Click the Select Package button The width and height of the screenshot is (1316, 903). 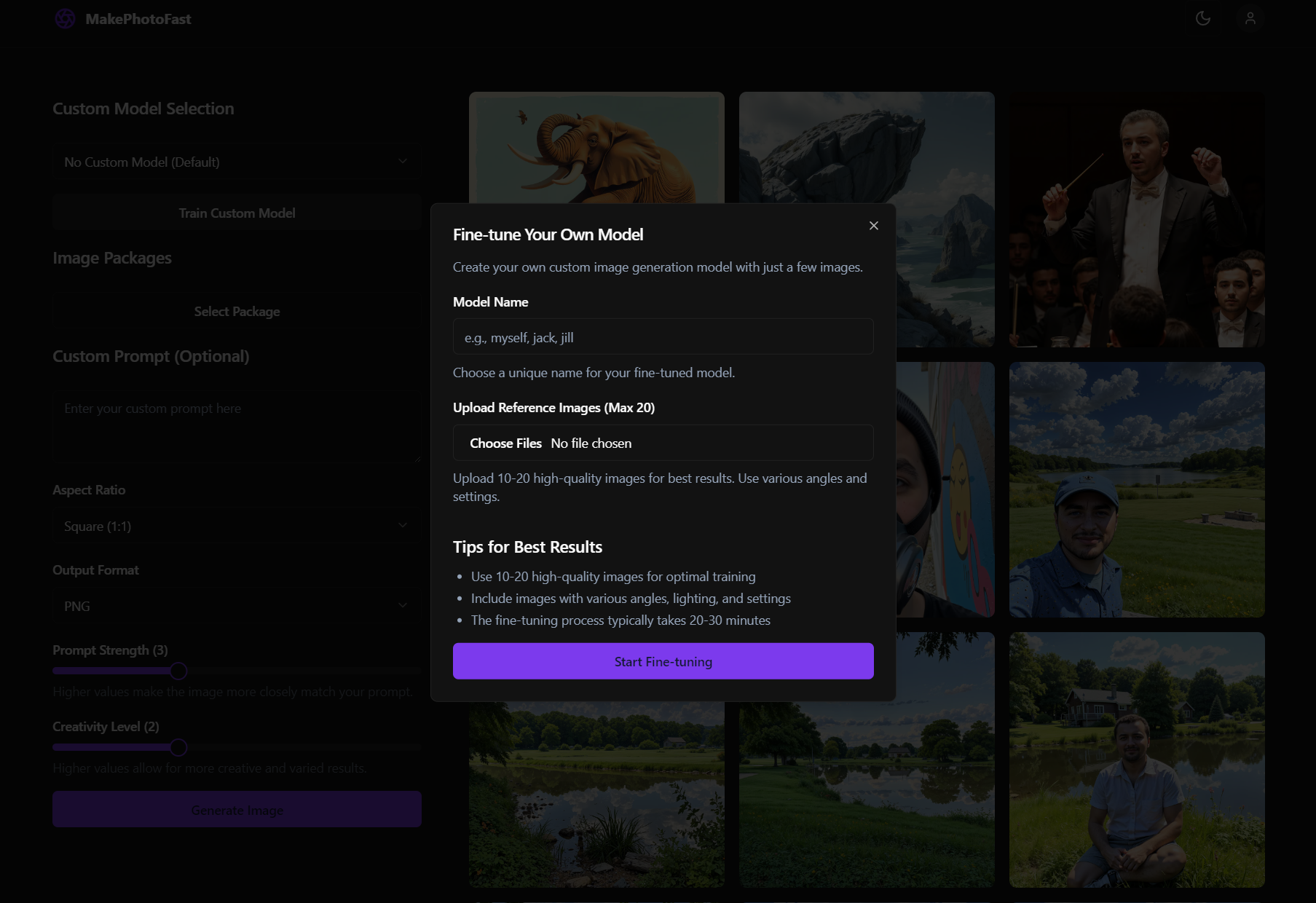click(x=237, y=311)
